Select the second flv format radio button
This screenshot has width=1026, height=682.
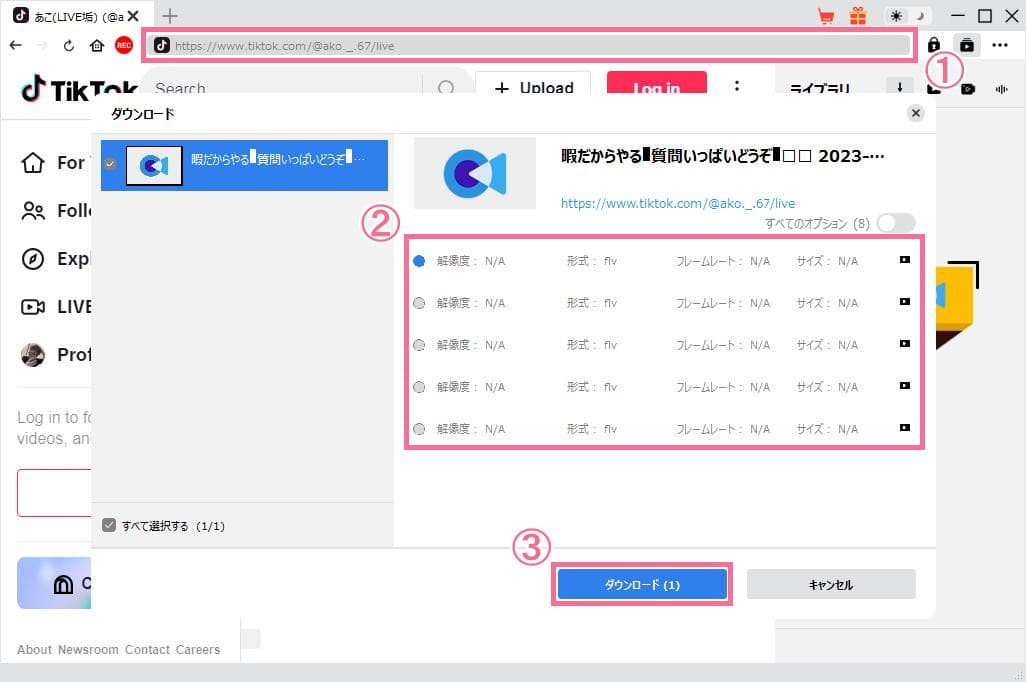tap(419, 303)
